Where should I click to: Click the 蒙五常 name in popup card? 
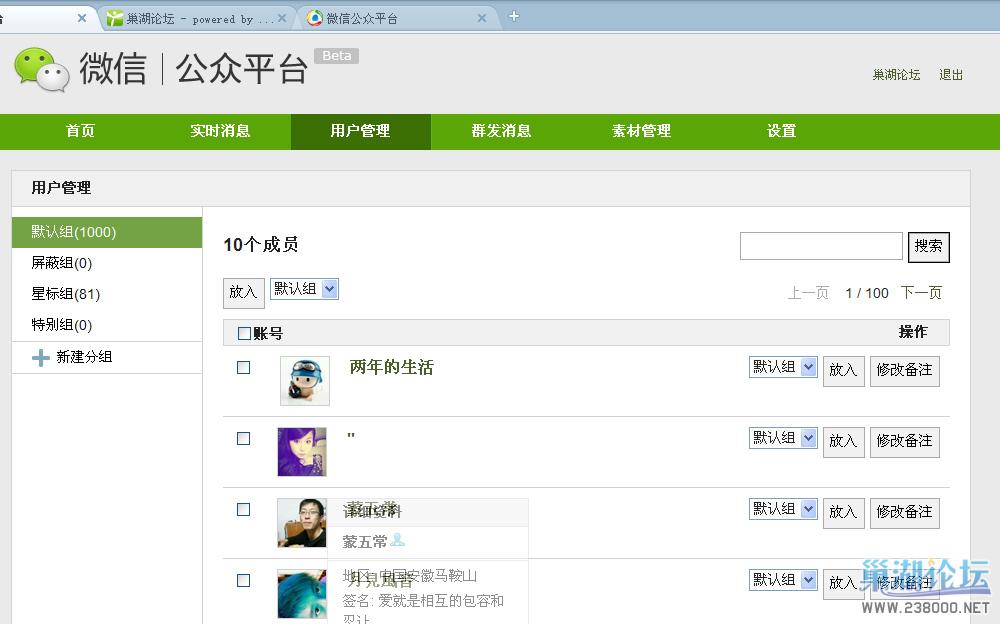tap(365, 542)
